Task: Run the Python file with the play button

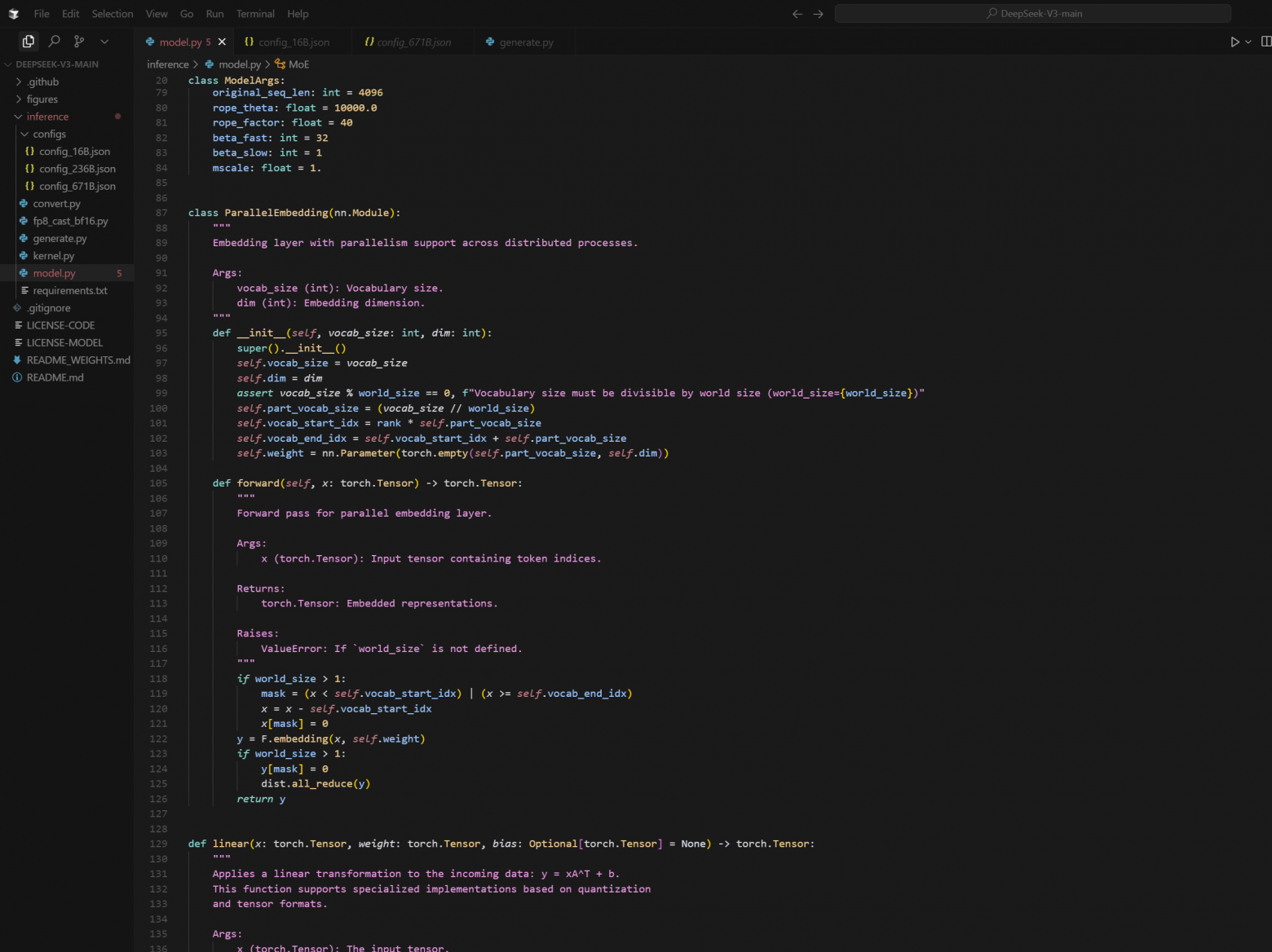Action: (x=1234, y=42)
